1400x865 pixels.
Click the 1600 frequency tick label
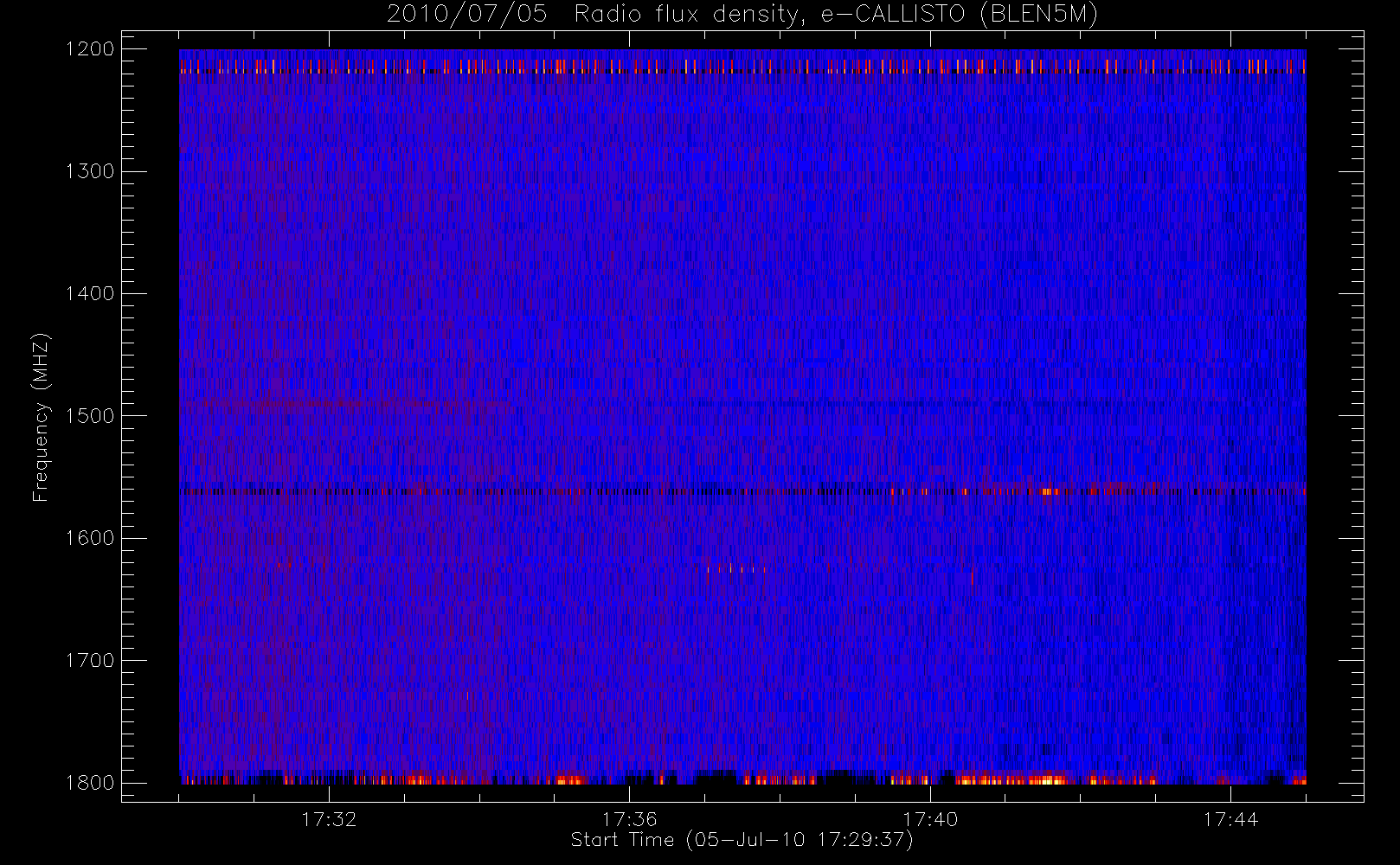pyautogui.click(x=90, y=538)
